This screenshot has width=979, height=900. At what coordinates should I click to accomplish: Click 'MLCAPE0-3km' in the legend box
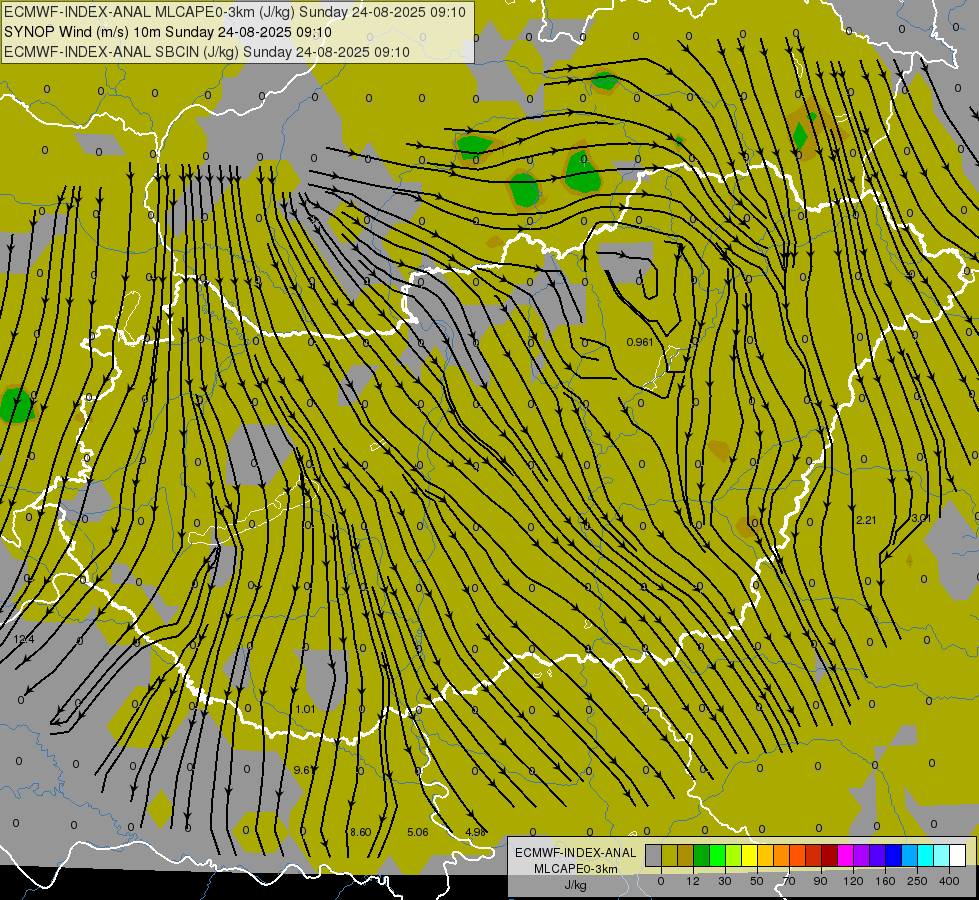[575, 869]
